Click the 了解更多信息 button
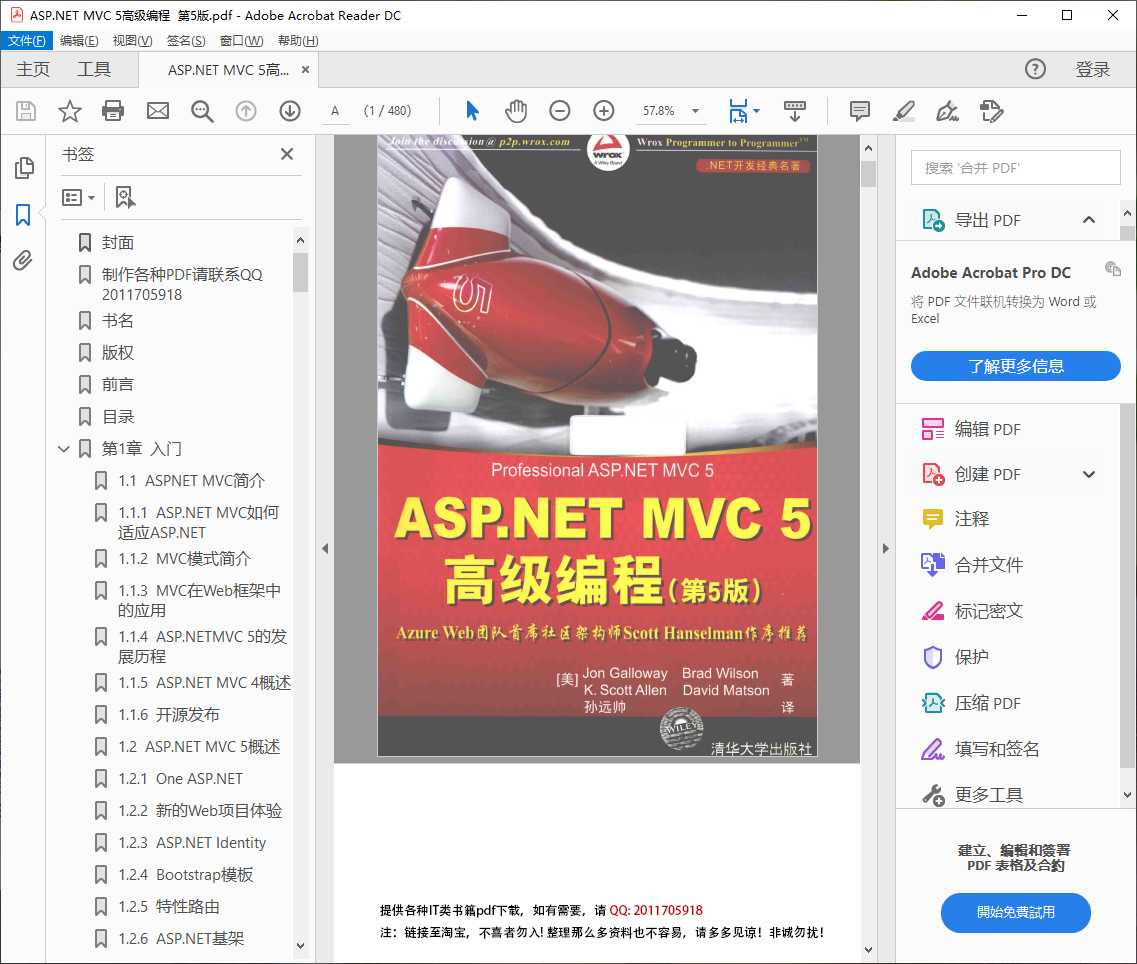 pos(1015,366)
